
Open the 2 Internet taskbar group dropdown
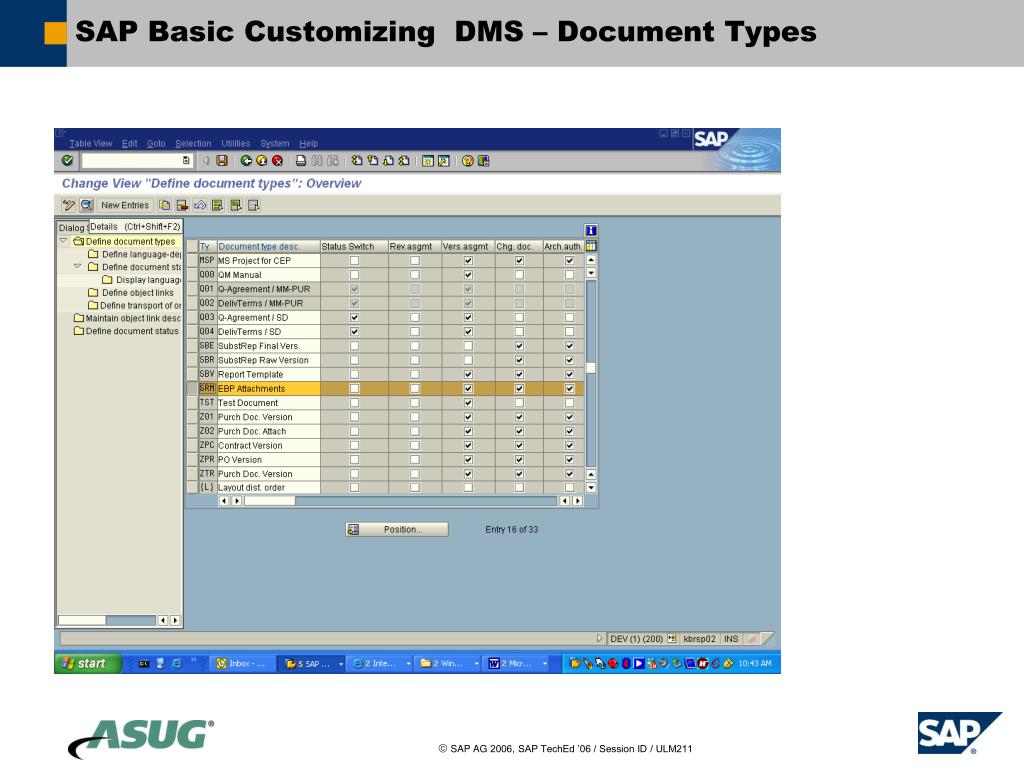click(409, 664)
